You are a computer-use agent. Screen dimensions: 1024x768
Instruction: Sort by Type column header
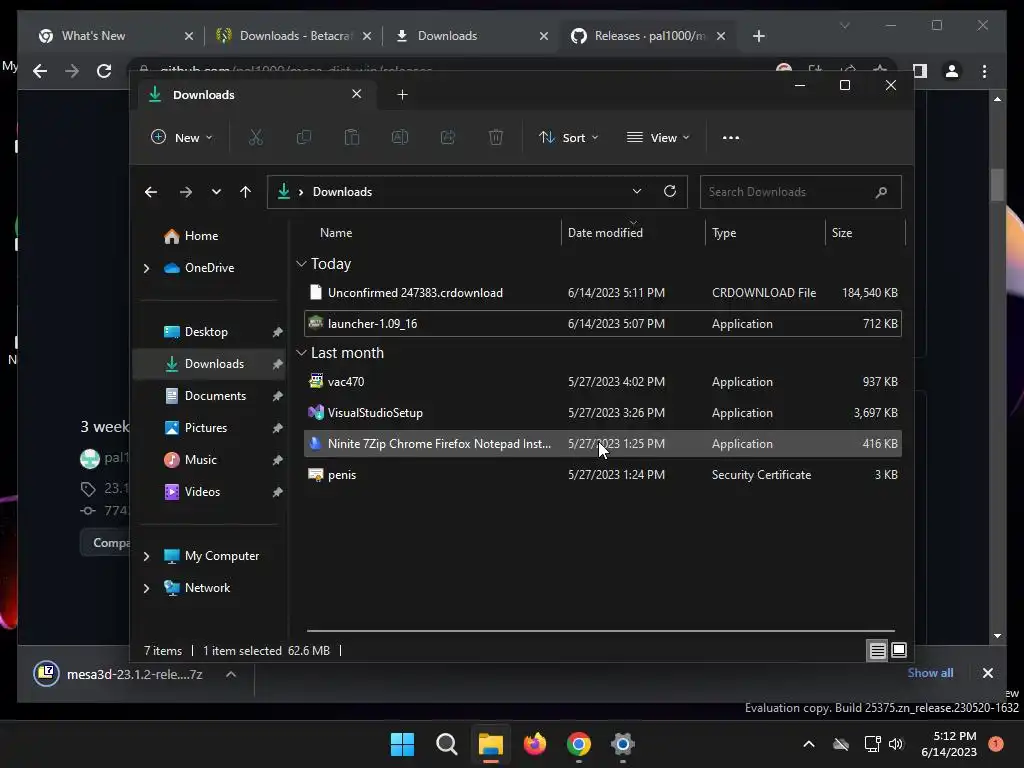click(x=724, y=232)
